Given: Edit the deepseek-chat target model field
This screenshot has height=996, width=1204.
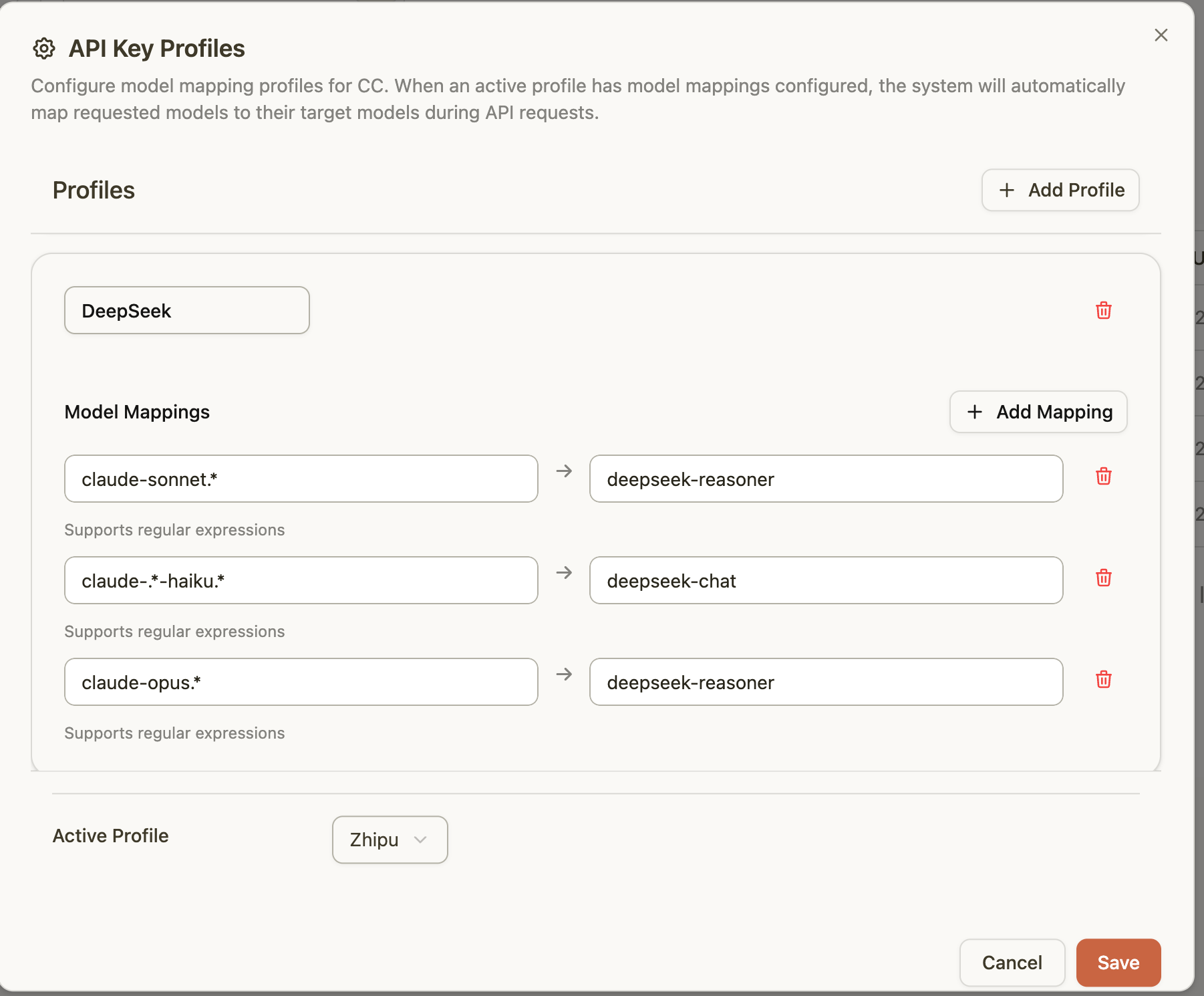Looking at the screenshot, I should click(x=826, y=580).
